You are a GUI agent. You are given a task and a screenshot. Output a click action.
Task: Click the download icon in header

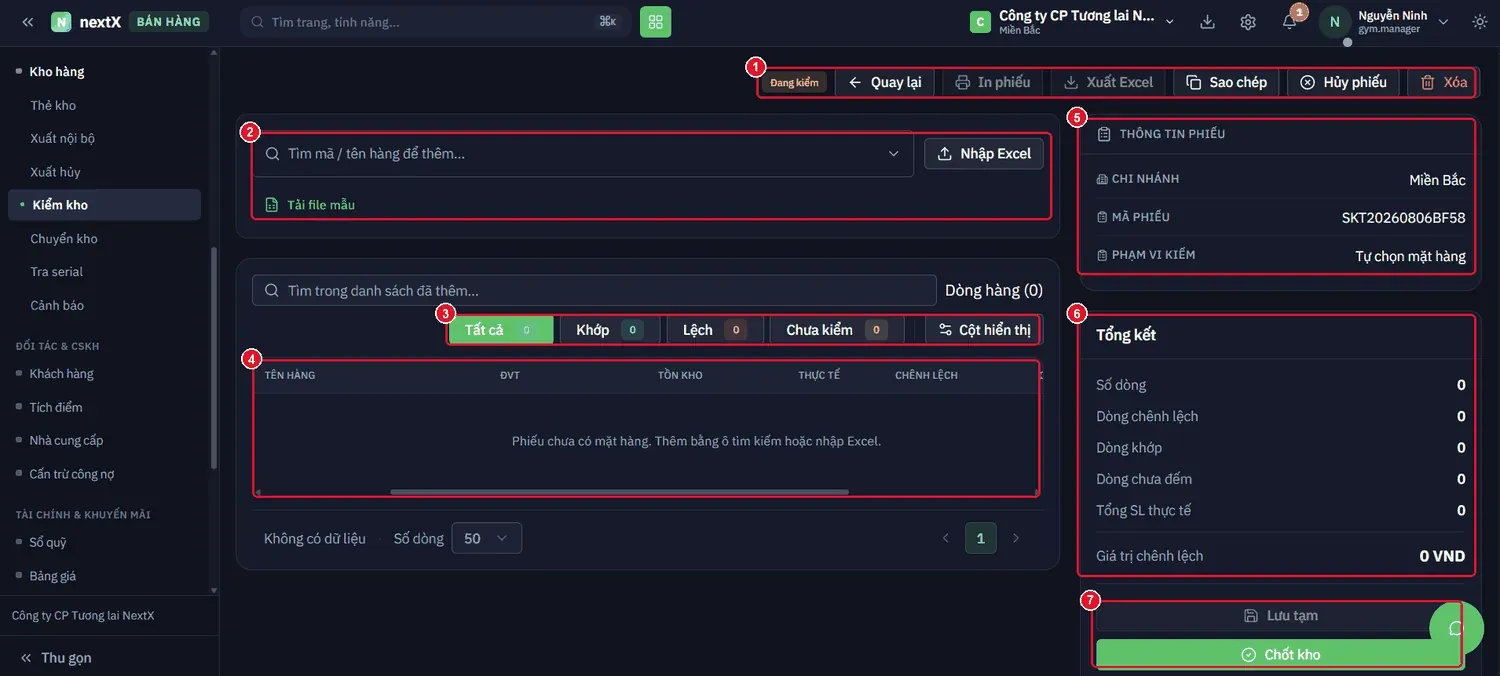coord(1207,22)
